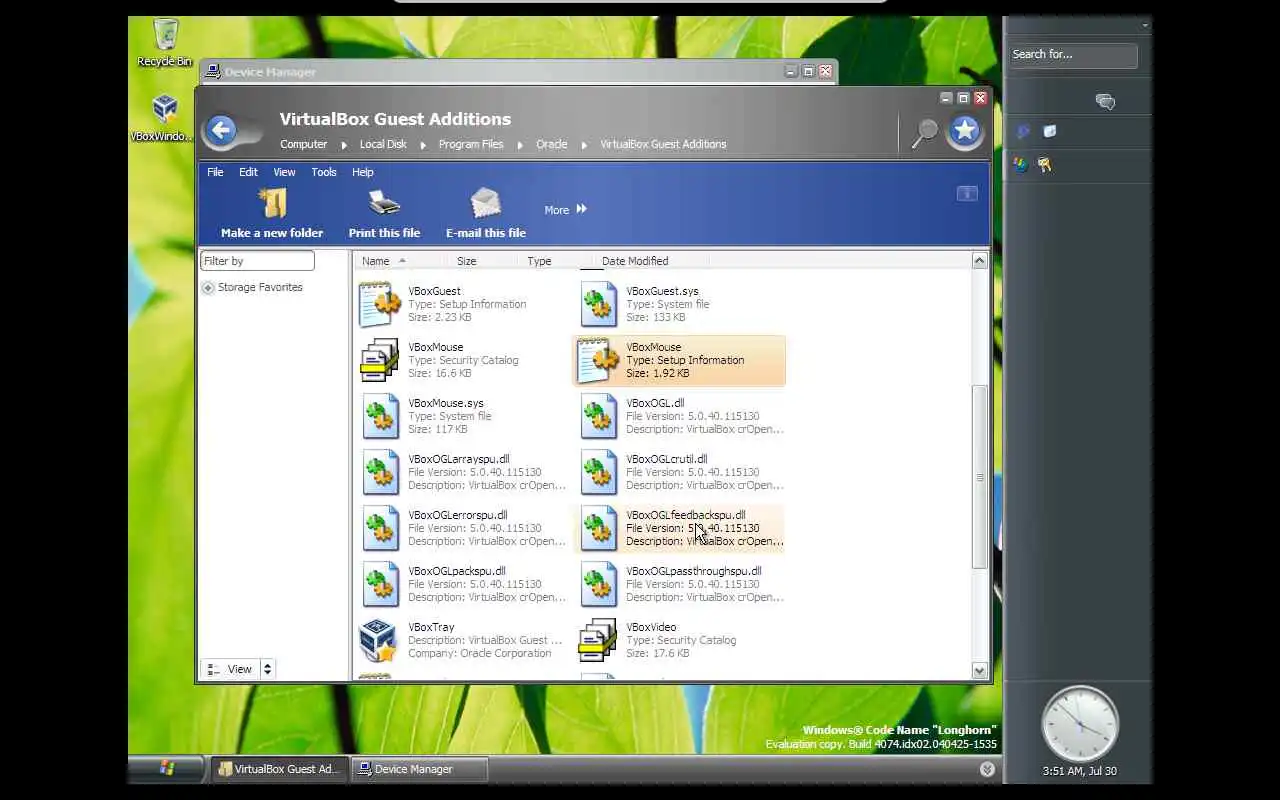Open the Help menu
This screenshot has height=800, width=1280.
tap(362, 172)
